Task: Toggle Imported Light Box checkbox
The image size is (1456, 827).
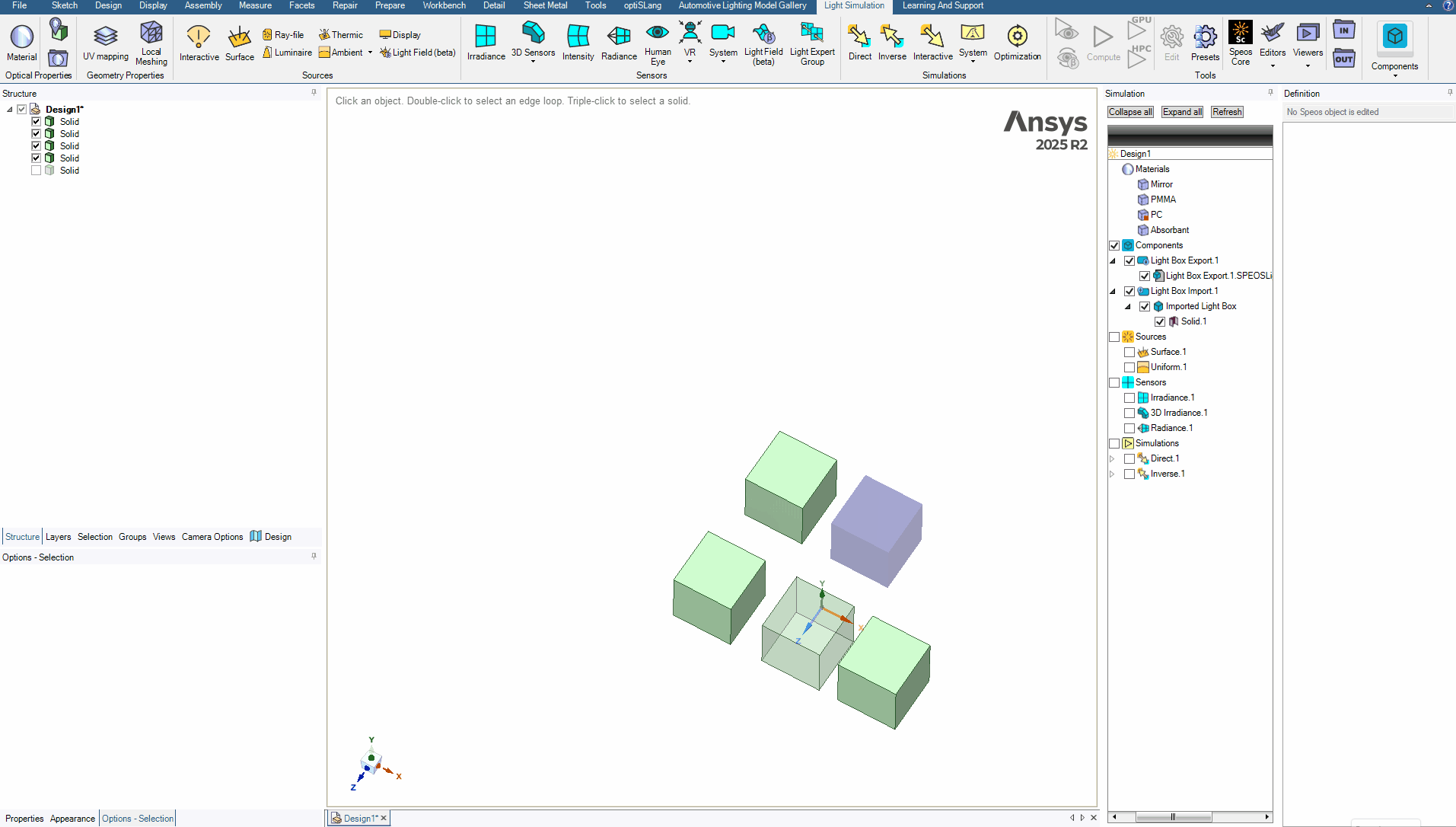Action: 1145,306
